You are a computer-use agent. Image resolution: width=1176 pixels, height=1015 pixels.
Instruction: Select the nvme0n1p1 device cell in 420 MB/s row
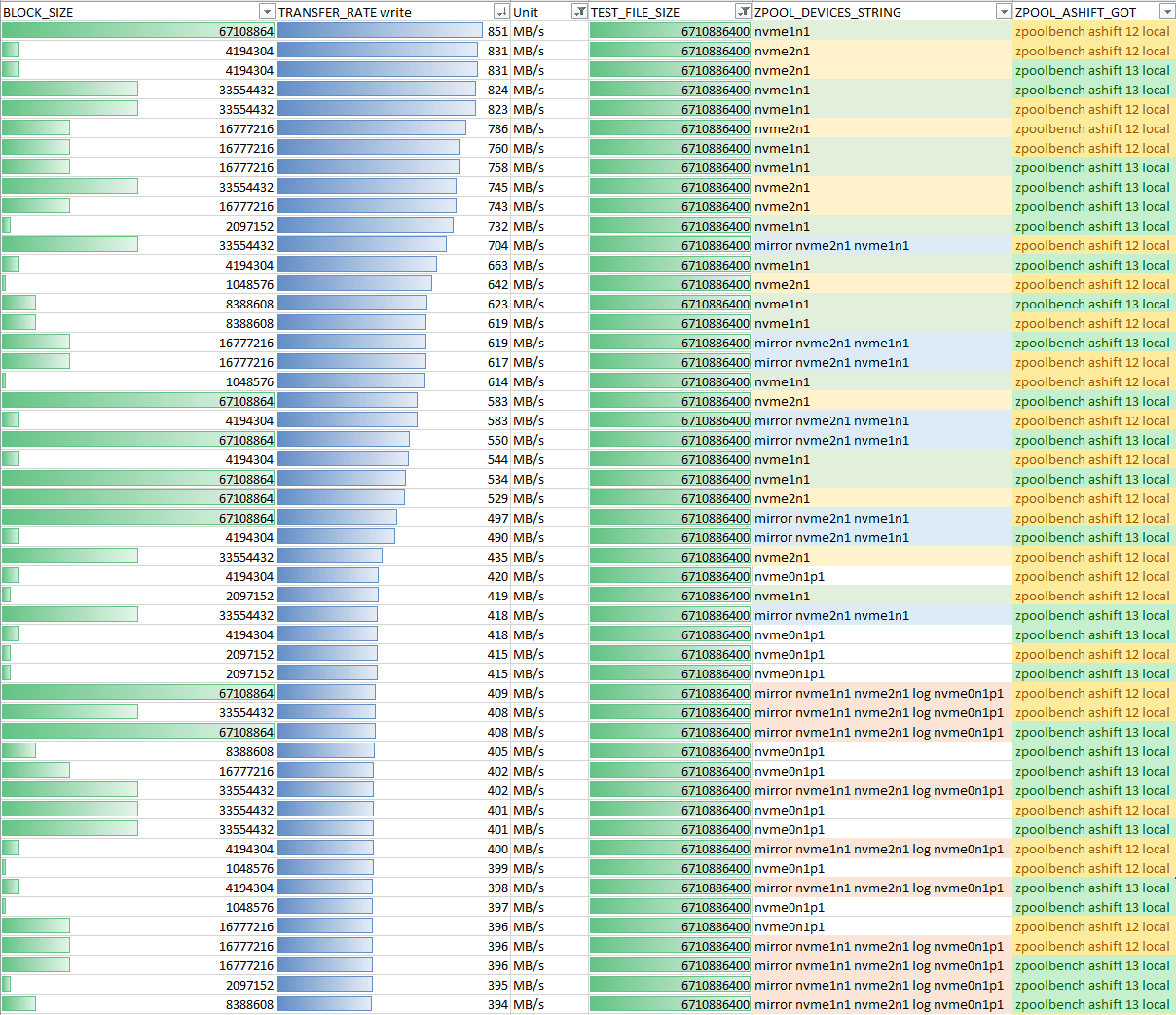(x=882, y=576)
